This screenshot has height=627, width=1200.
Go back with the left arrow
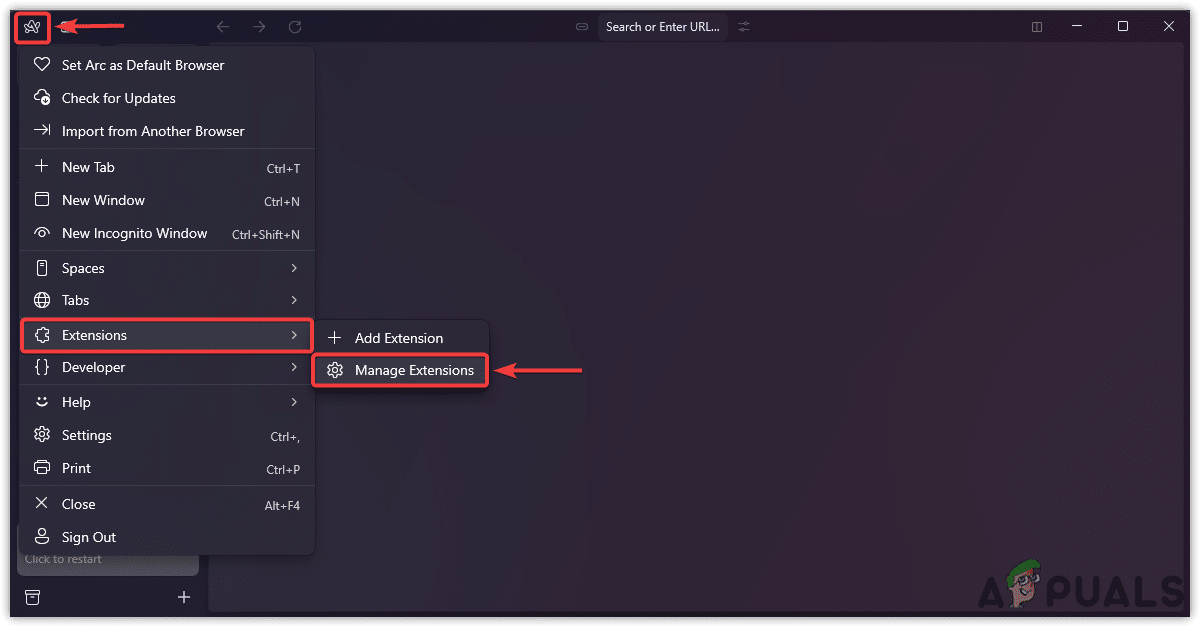pos(223,27)
